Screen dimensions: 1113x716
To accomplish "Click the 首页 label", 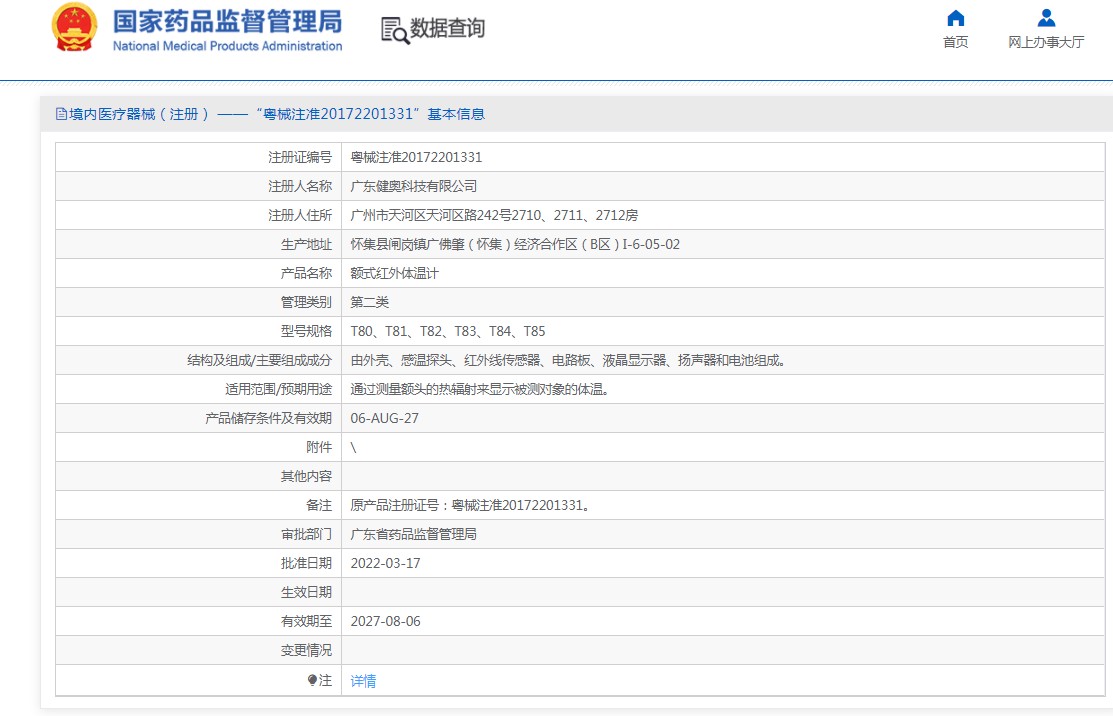I will pyautogui.click(x=955, y=42).
